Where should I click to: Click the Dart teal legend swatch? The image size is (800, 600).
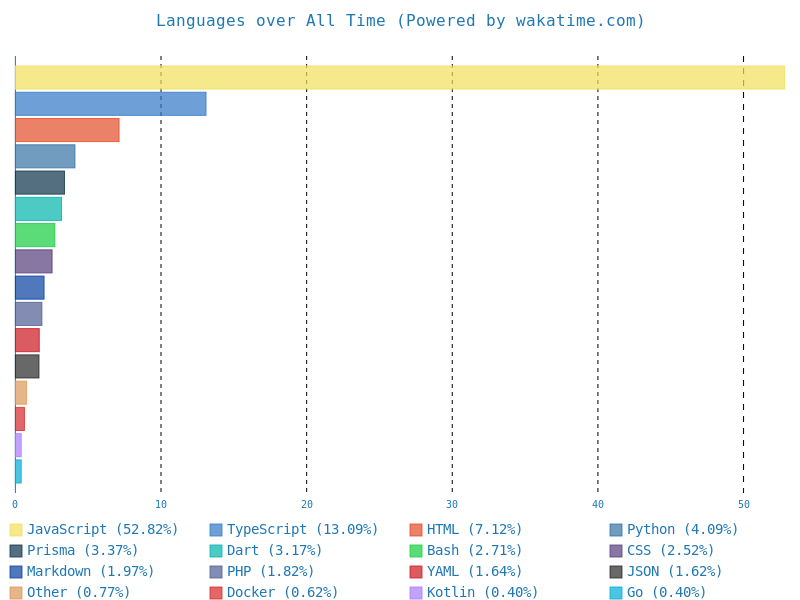click(216, 551)
